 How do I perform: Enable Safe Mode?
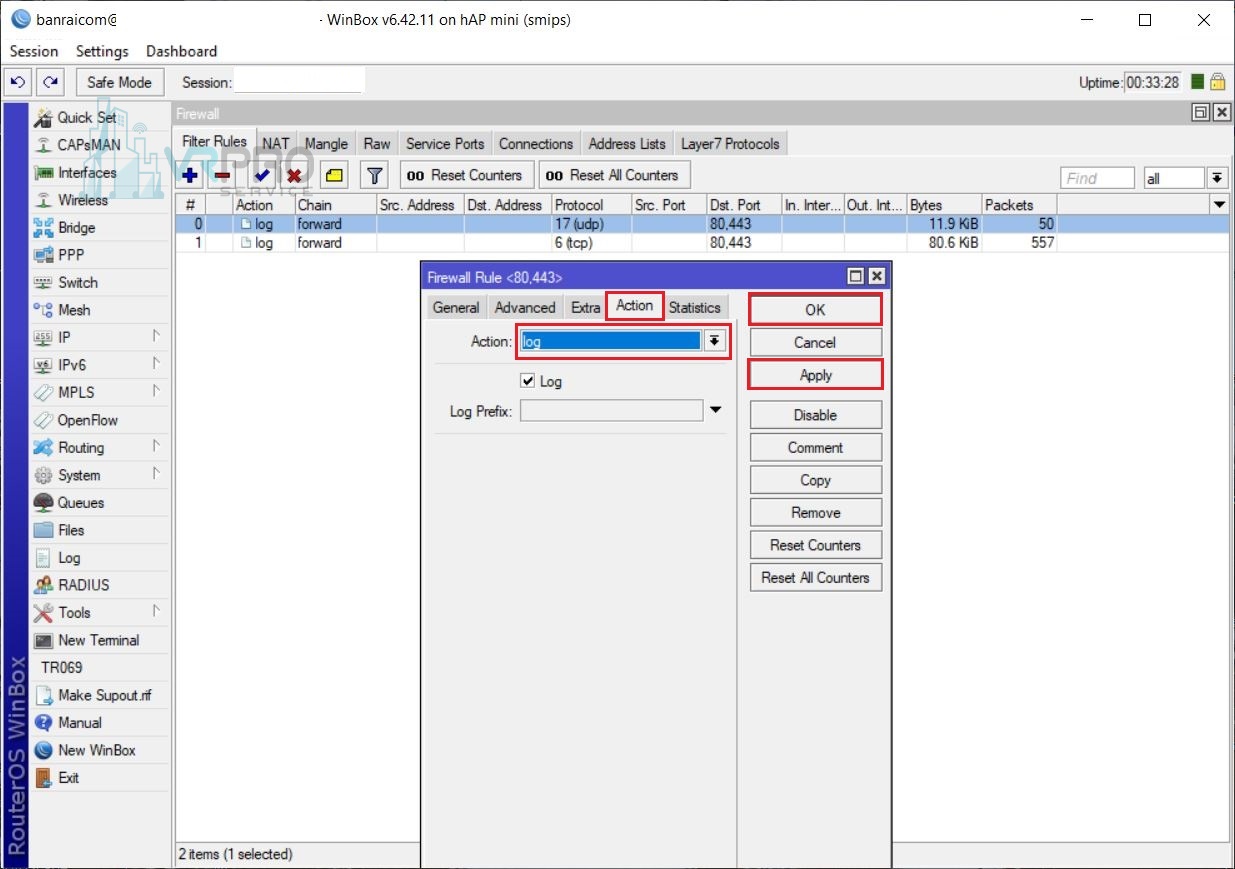coord(119,81)
